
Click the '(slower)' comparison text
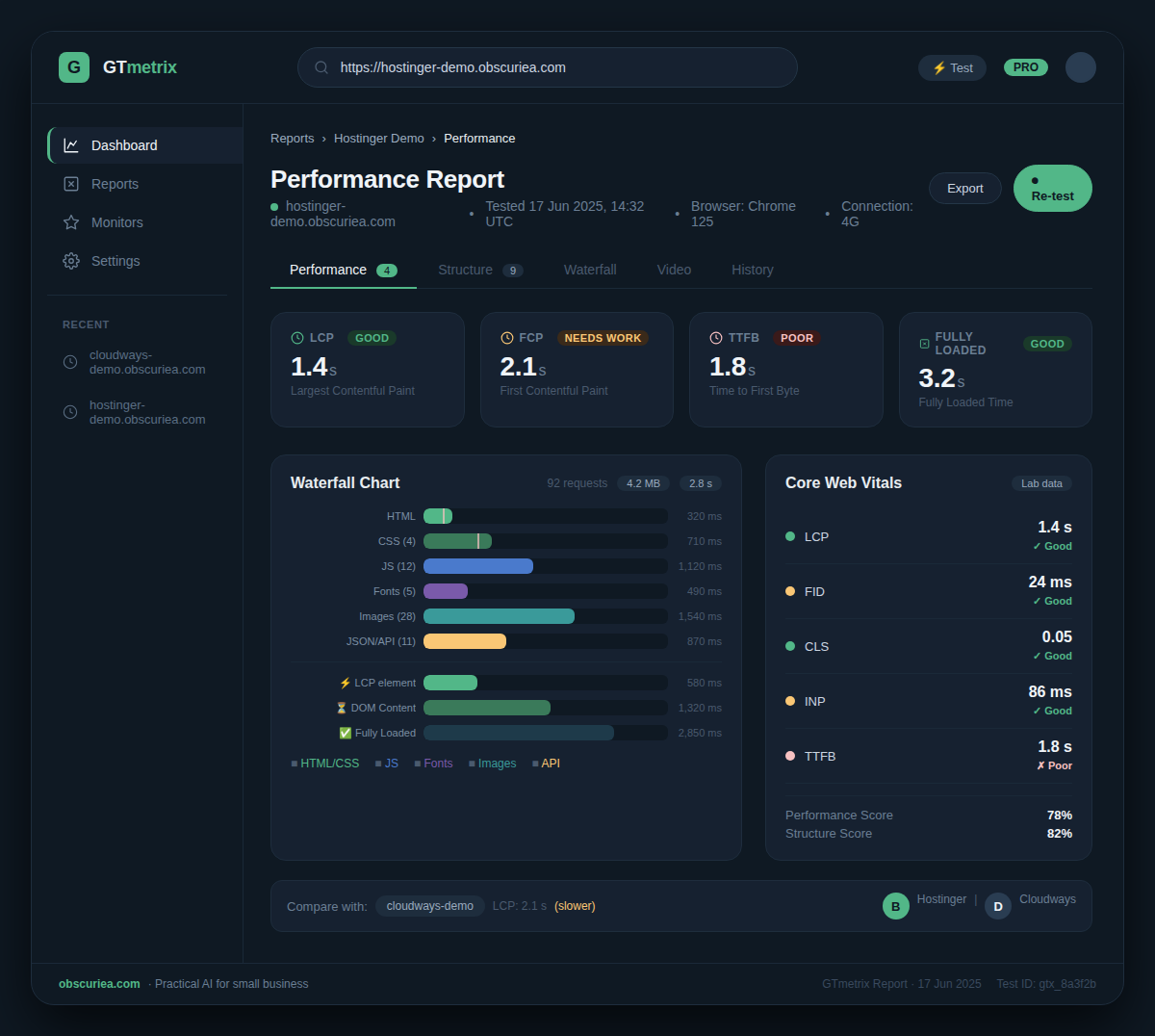pos(575,906)
